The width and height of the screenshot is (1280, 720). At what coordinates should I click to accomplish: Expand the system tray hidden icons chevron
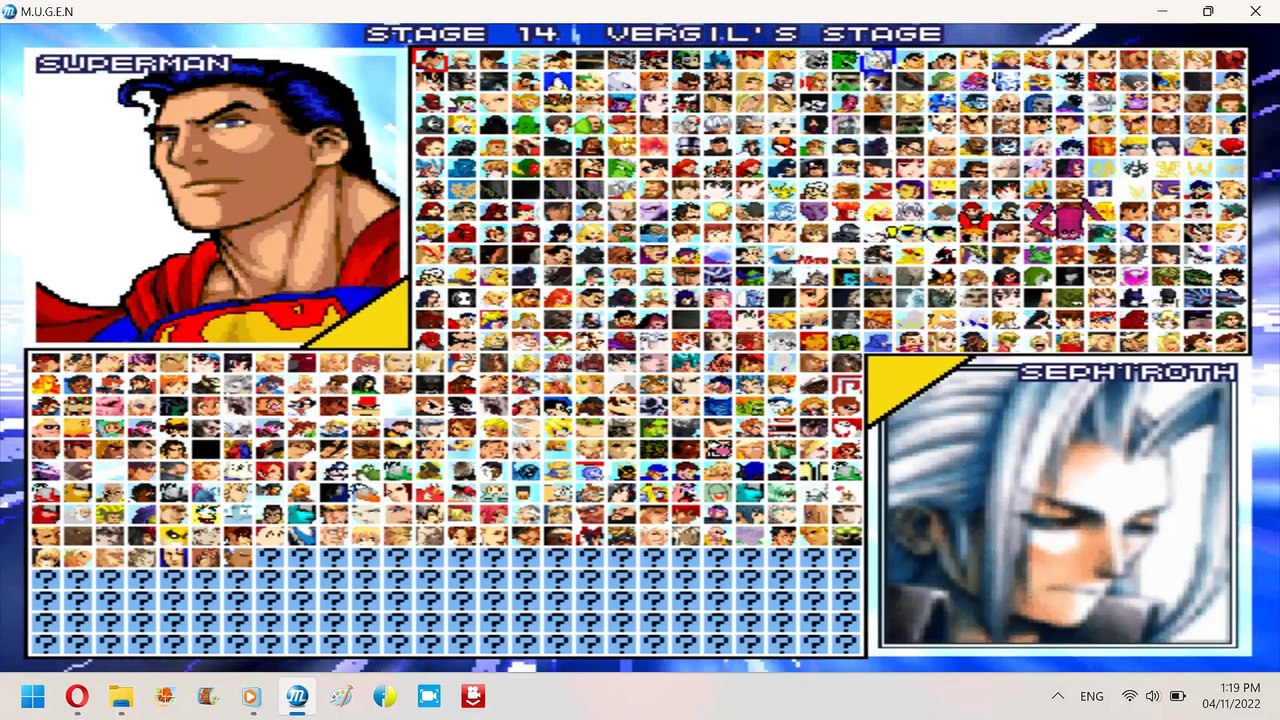[x=1057, y=696]
